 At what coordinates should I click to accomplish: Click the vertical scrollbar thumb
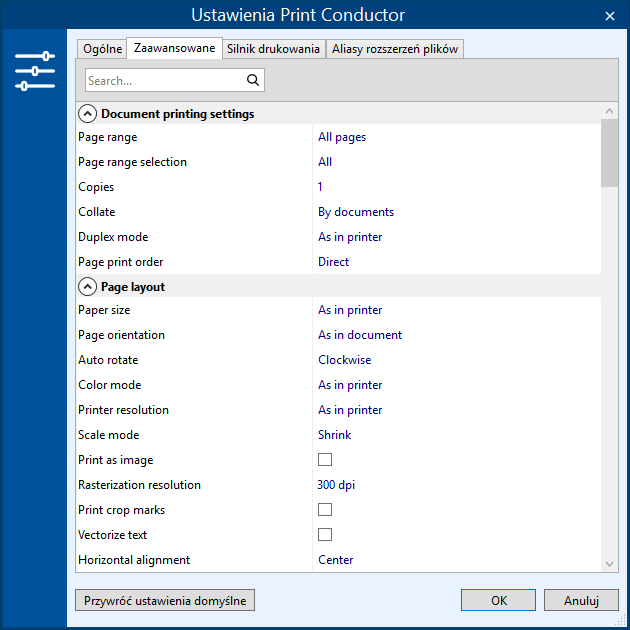click(x=610, y=153)
